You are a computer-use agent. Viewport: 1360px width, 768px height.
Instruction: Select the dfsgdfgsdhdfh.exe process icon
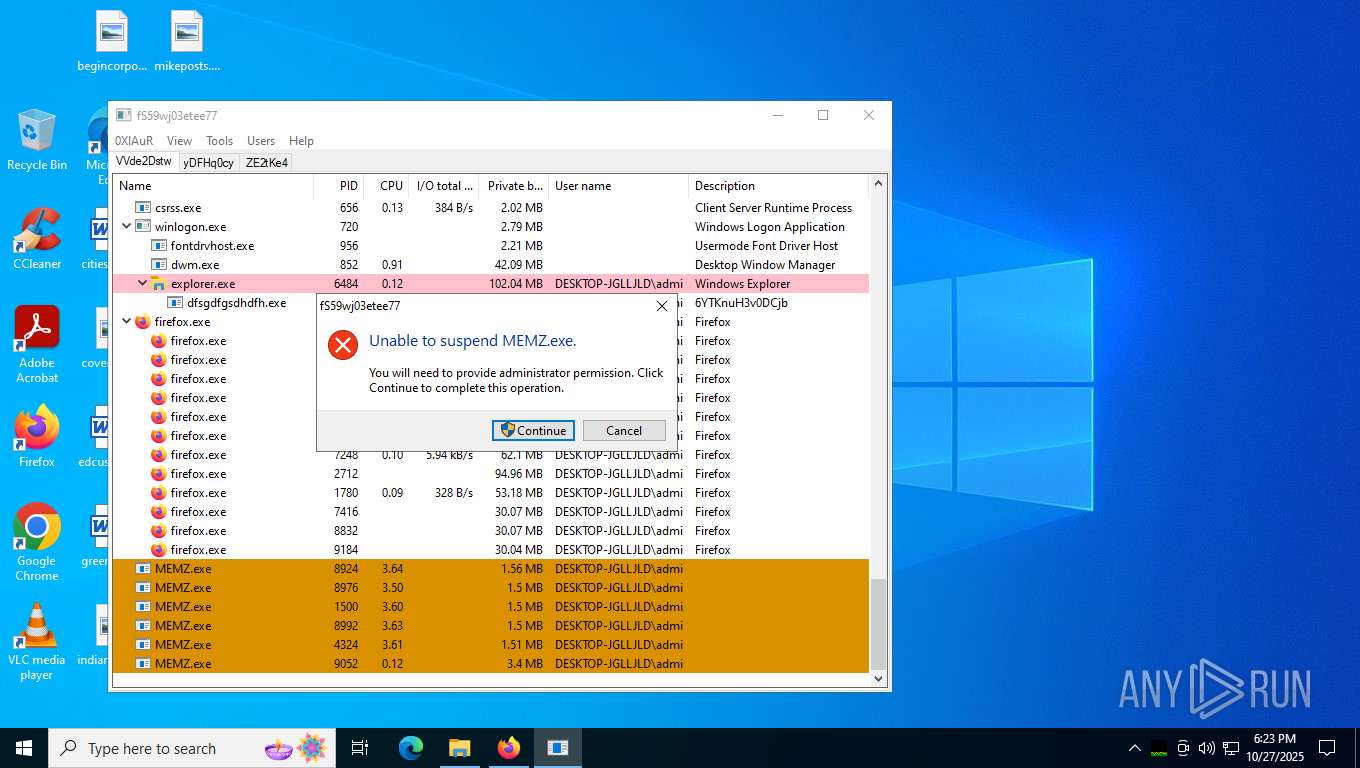click(175, 303)
